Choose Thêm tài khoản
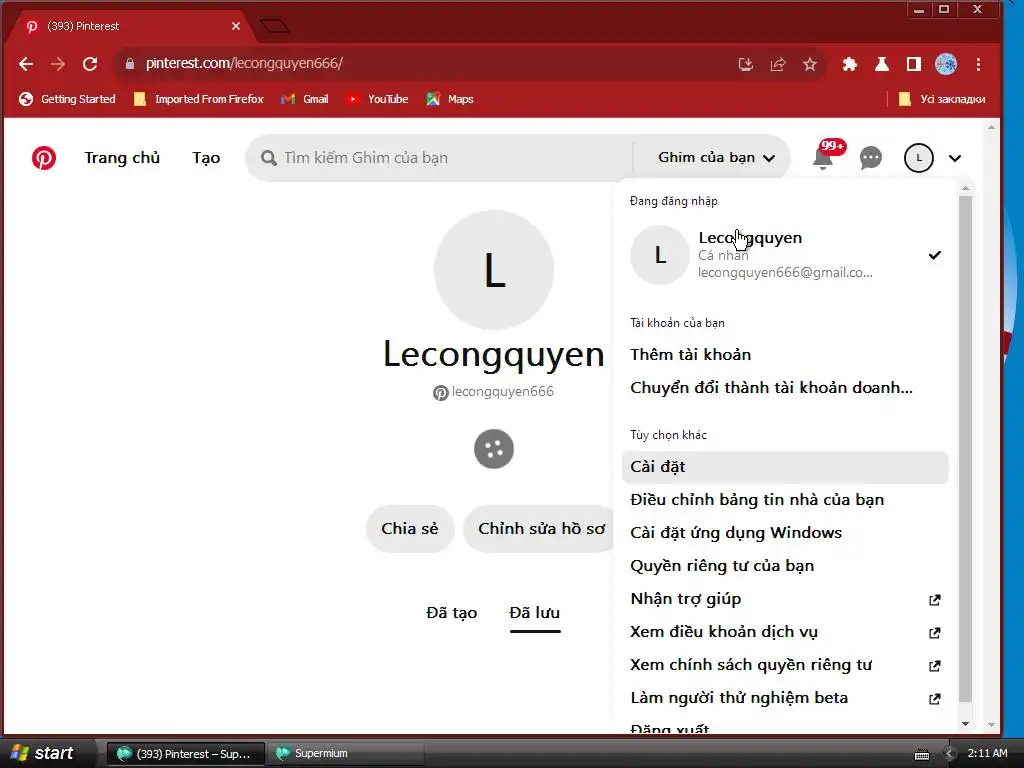This screenshot has width=1024, height=768. click(690, 355)
